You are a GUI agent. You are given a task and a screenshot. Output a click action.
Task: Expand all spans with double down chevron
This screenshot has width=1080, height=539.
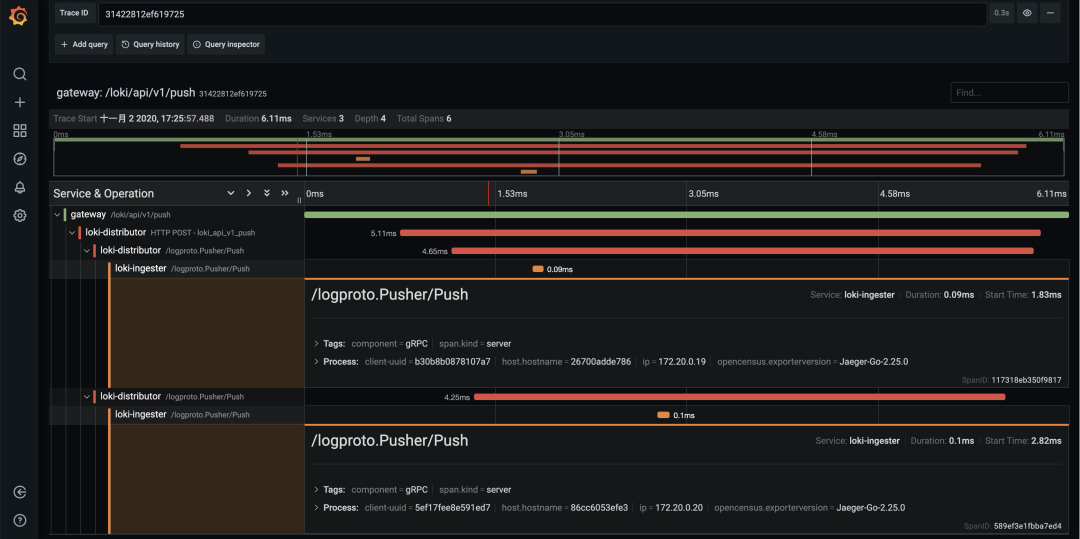pos(267,193)
